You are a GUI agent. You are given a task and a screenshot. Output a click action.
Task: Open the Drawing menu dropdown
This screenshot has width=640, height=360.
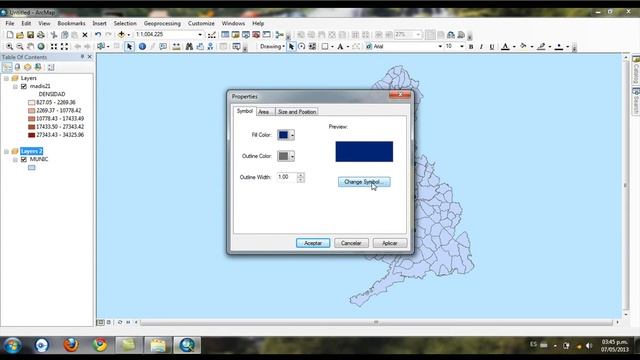(272, 47)
